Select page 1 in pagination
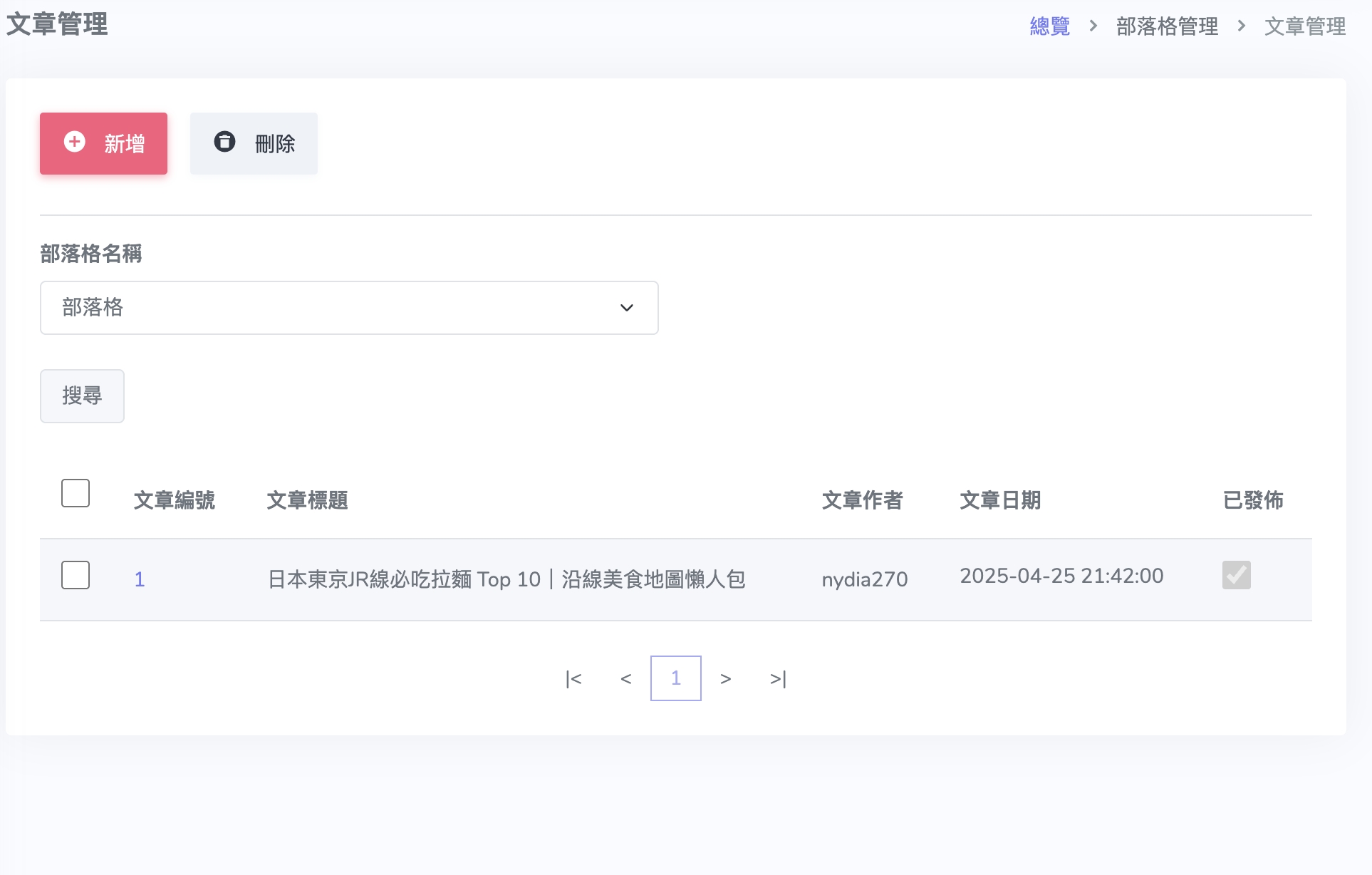 pos(675,678)
